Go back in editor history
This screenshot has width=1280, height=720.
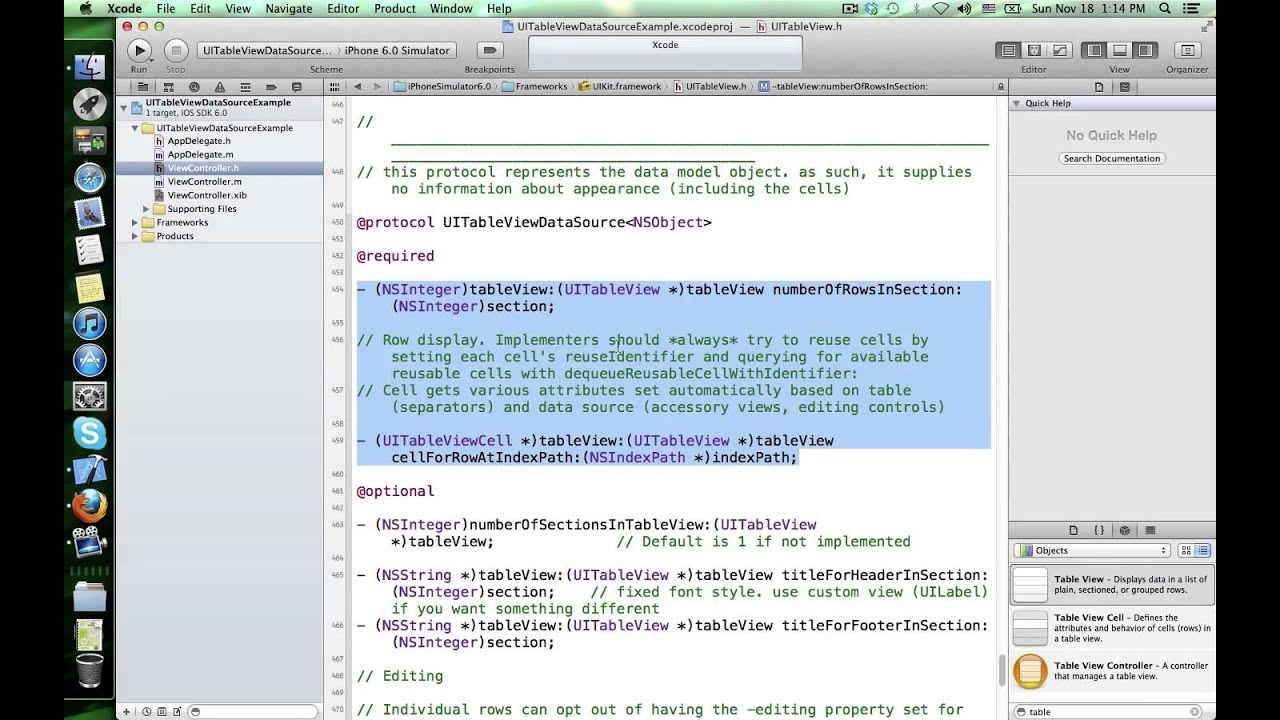358,87
